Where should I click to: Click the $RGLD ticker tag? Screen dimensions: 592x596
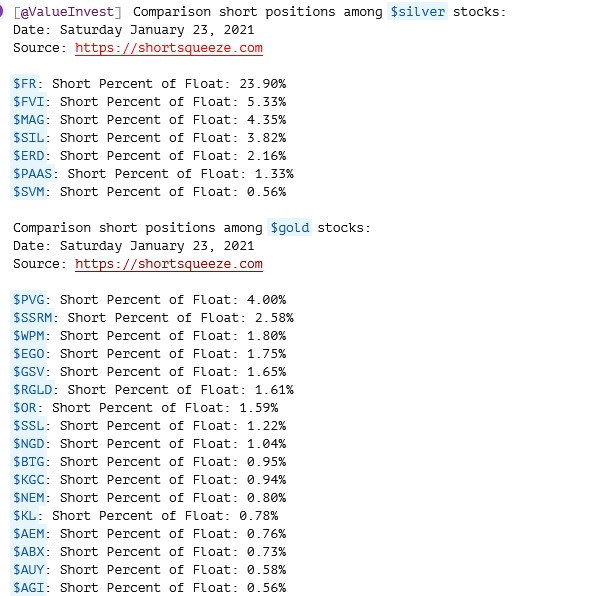(32, 390)
